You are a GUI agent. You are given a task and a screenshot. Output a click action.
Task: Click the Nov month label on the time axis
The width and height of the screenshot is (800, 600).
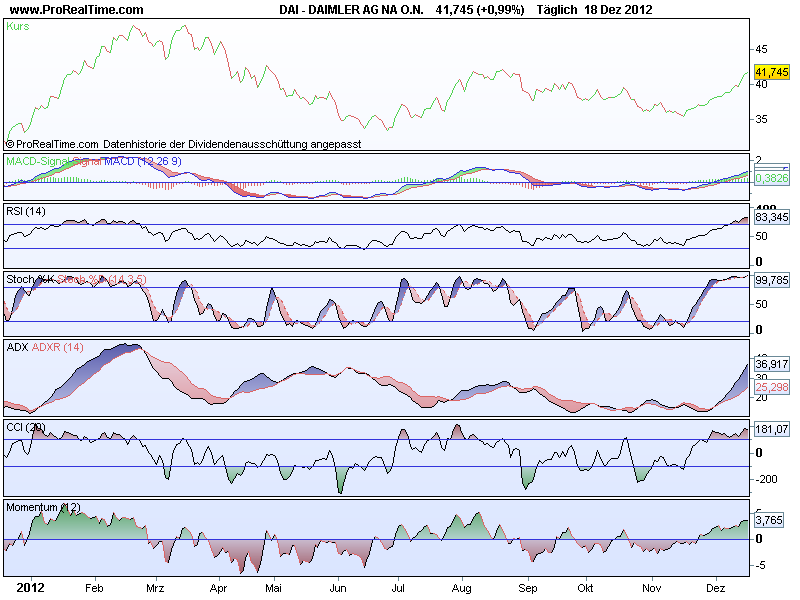pos(651,588)
